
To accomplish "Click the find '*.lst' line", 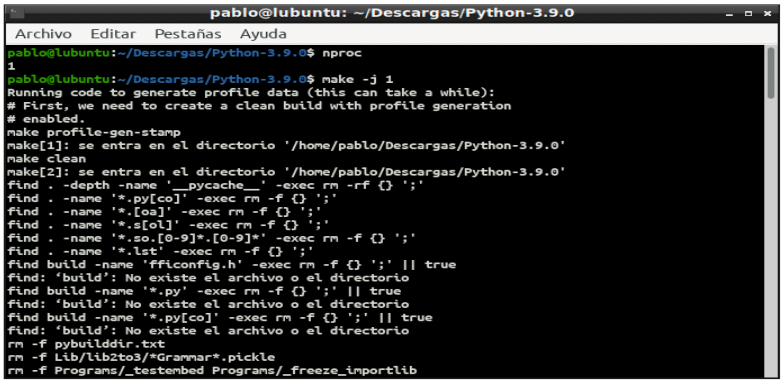I will [160, 251].
